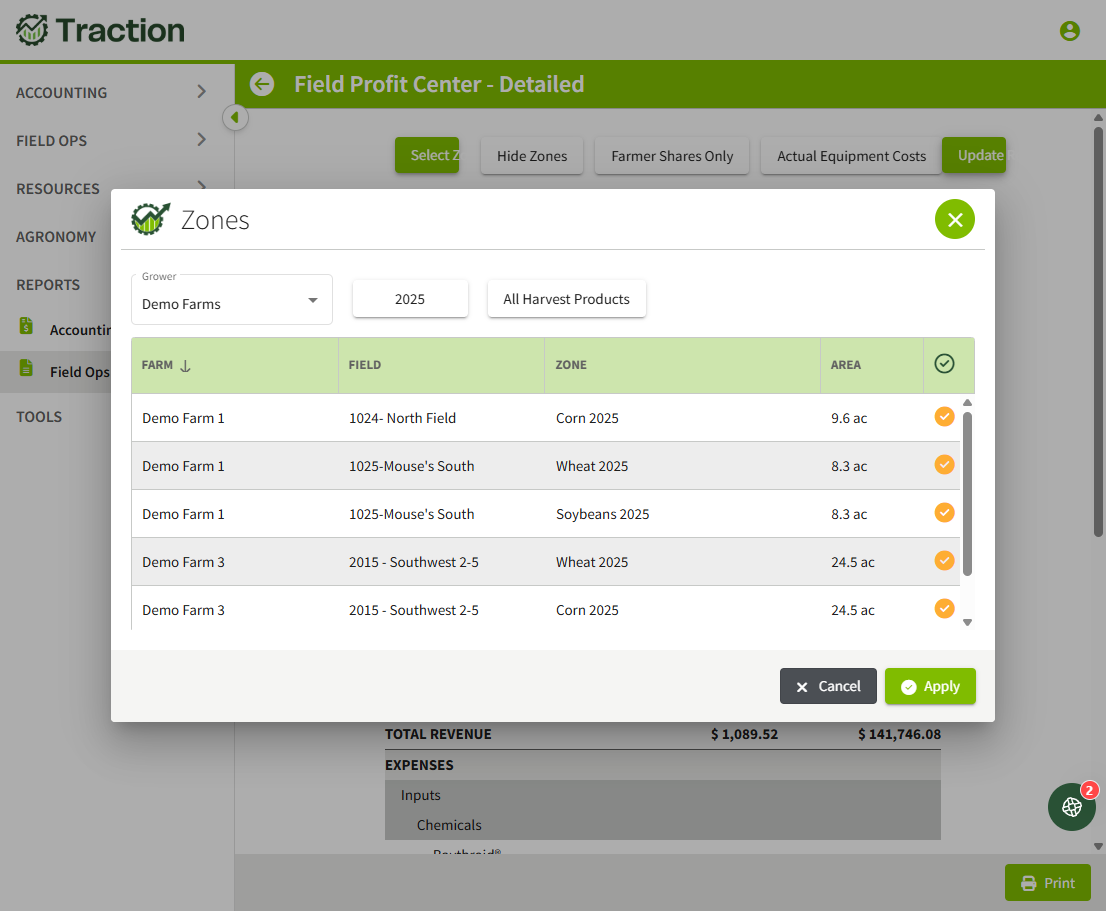Close the Zones dialog with the green X
1106x911 pixels.
click(954, 219)
